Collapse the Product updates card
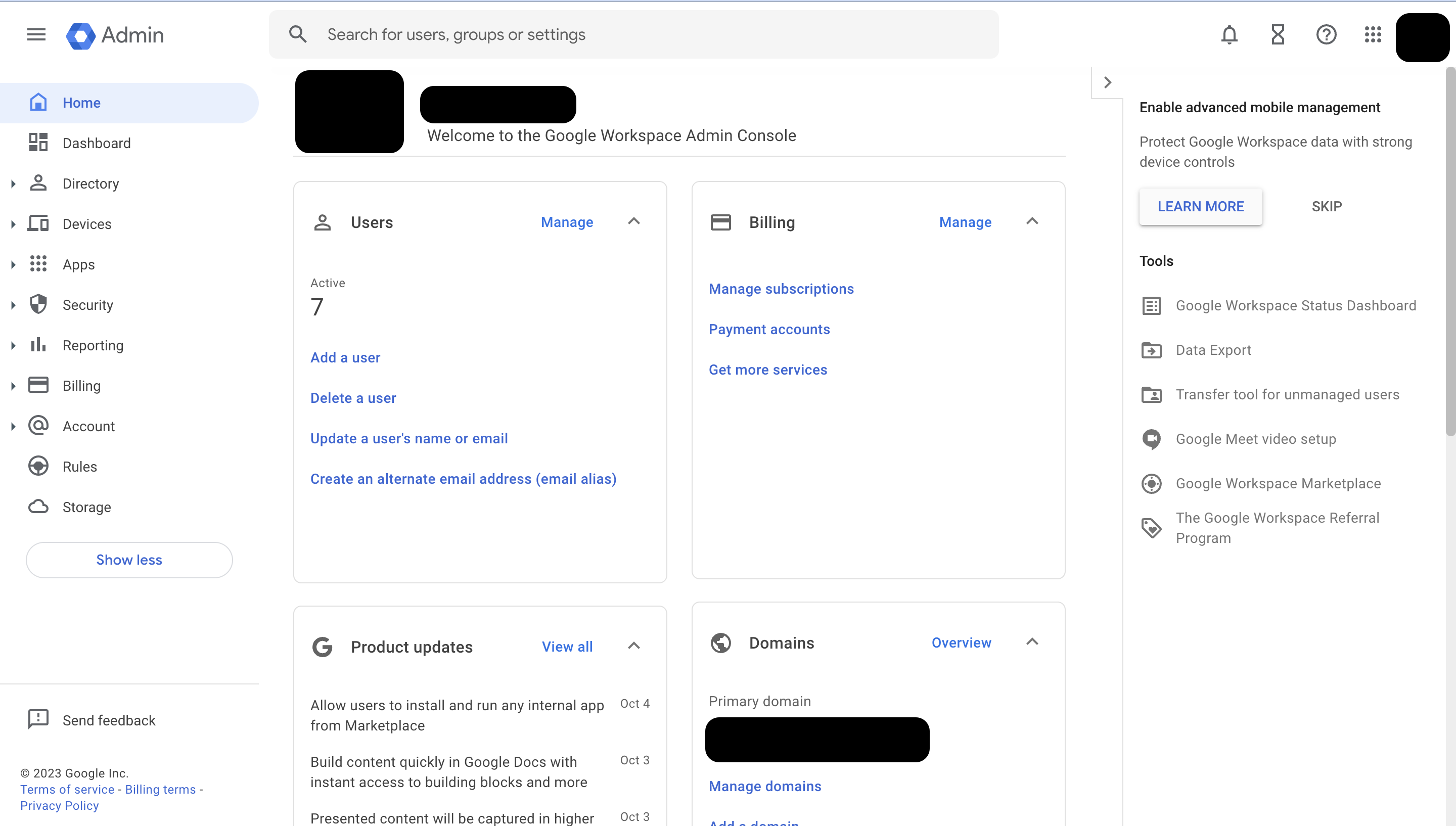This screenshot has height=826, width=1456. coord(634,646)
